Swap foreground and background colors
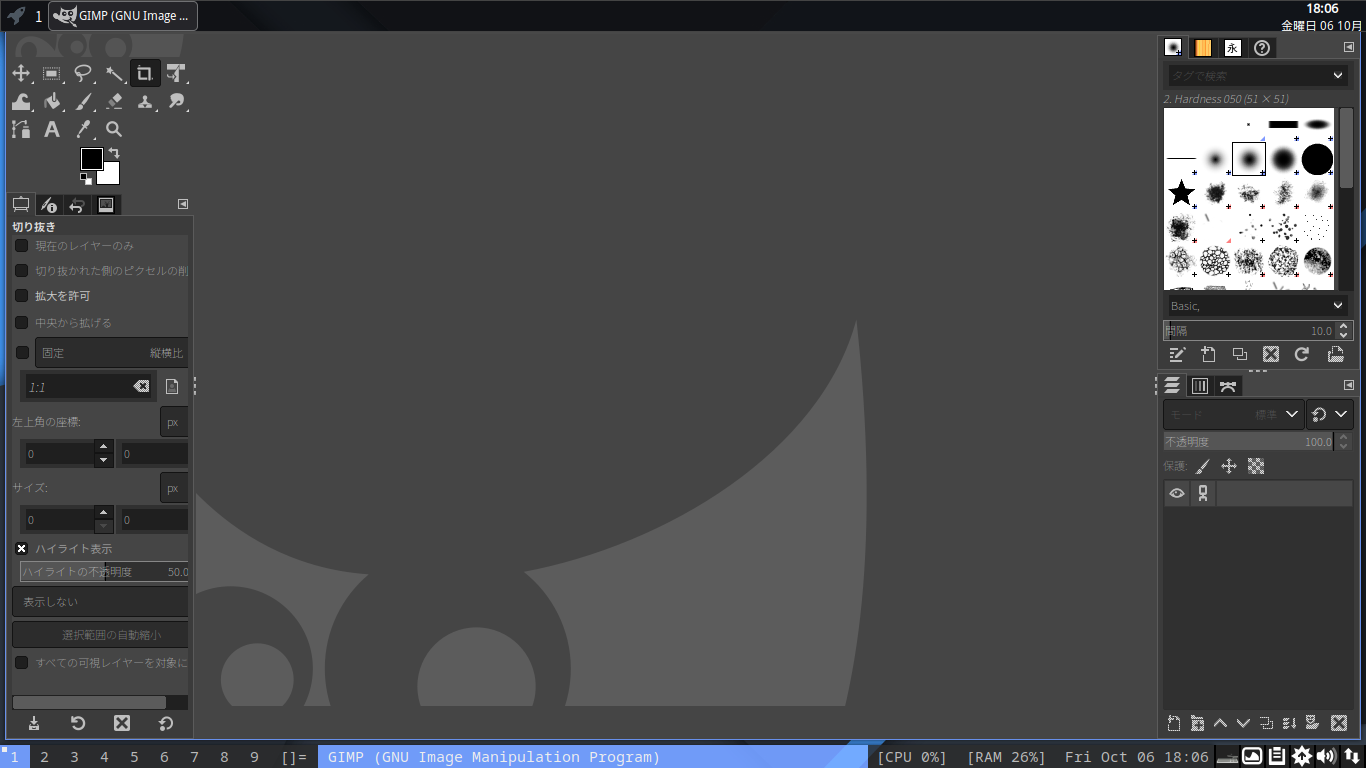The height and width of the screenshot is (768, 1366). [114, 153]
